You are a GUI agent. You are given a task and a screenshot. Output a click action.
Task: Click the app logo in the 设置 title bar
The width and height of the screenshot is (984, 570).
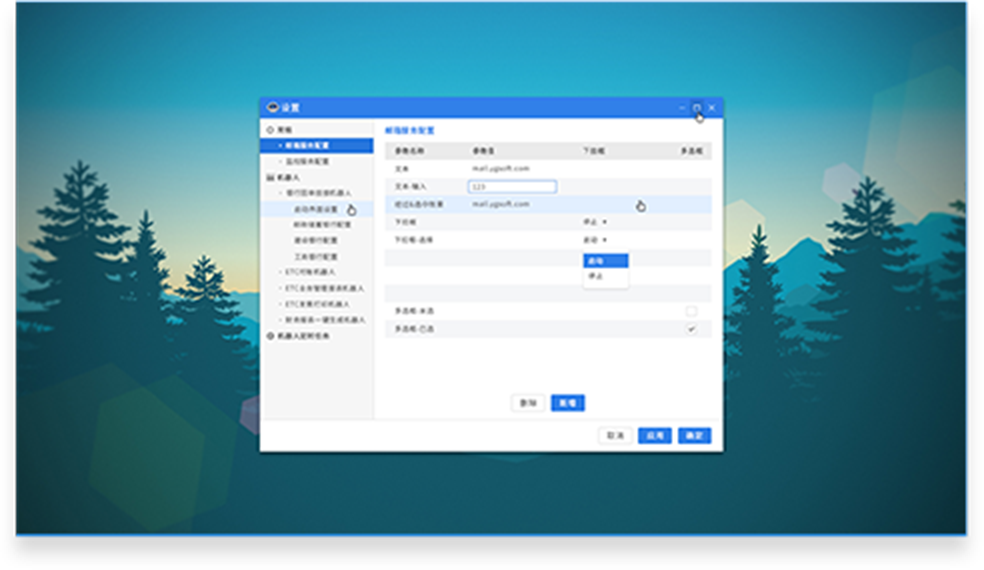click(x=272, y=107)
